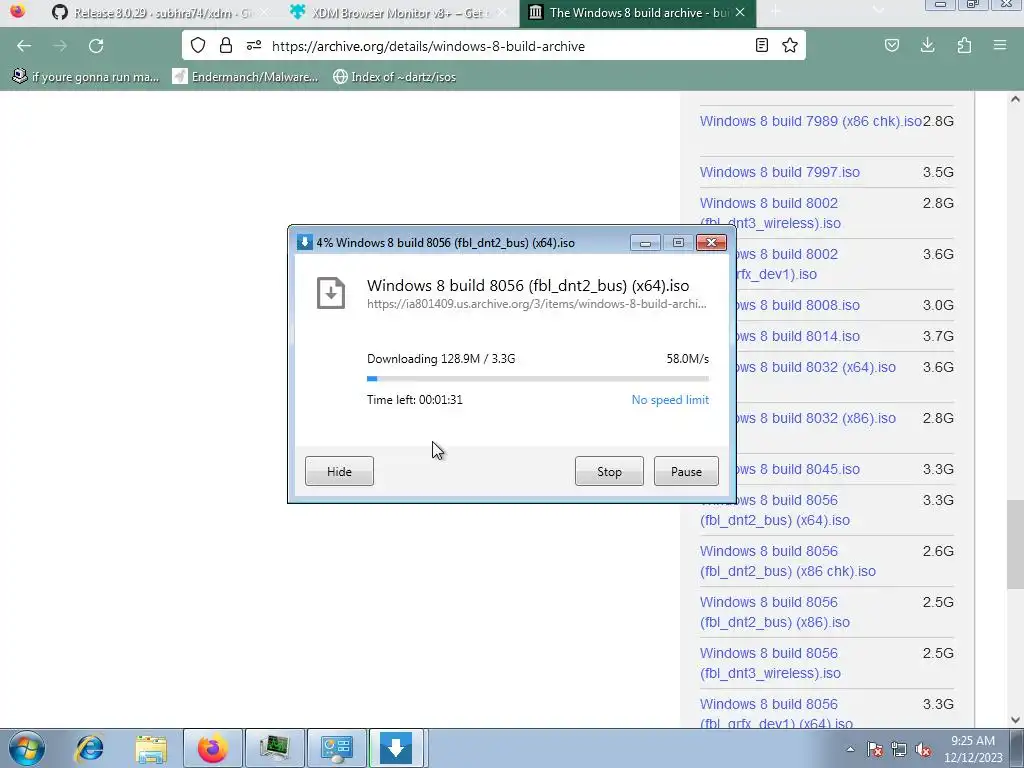Open the 'if youre gonna run ma...' bookmark

tap(86, 76)
